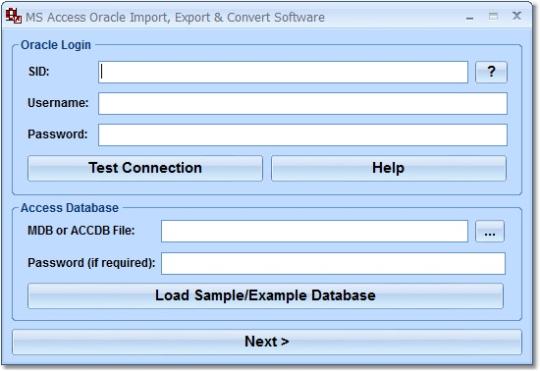Screen dimensions: 540x372
Task: Click the Password (if required) field
Action: pyautogui.click(x=333, y=264)
